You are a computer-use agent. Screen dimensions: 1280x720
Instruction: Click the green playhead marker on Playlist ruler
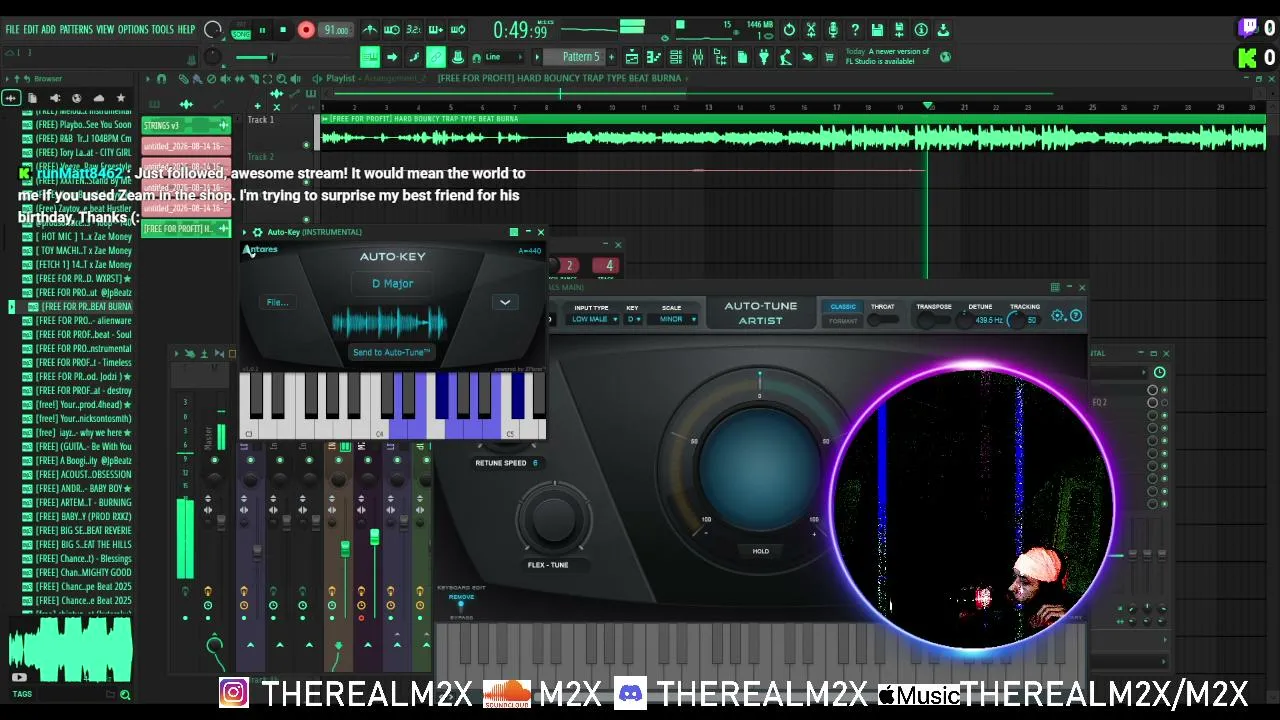(x=929, y=105)
